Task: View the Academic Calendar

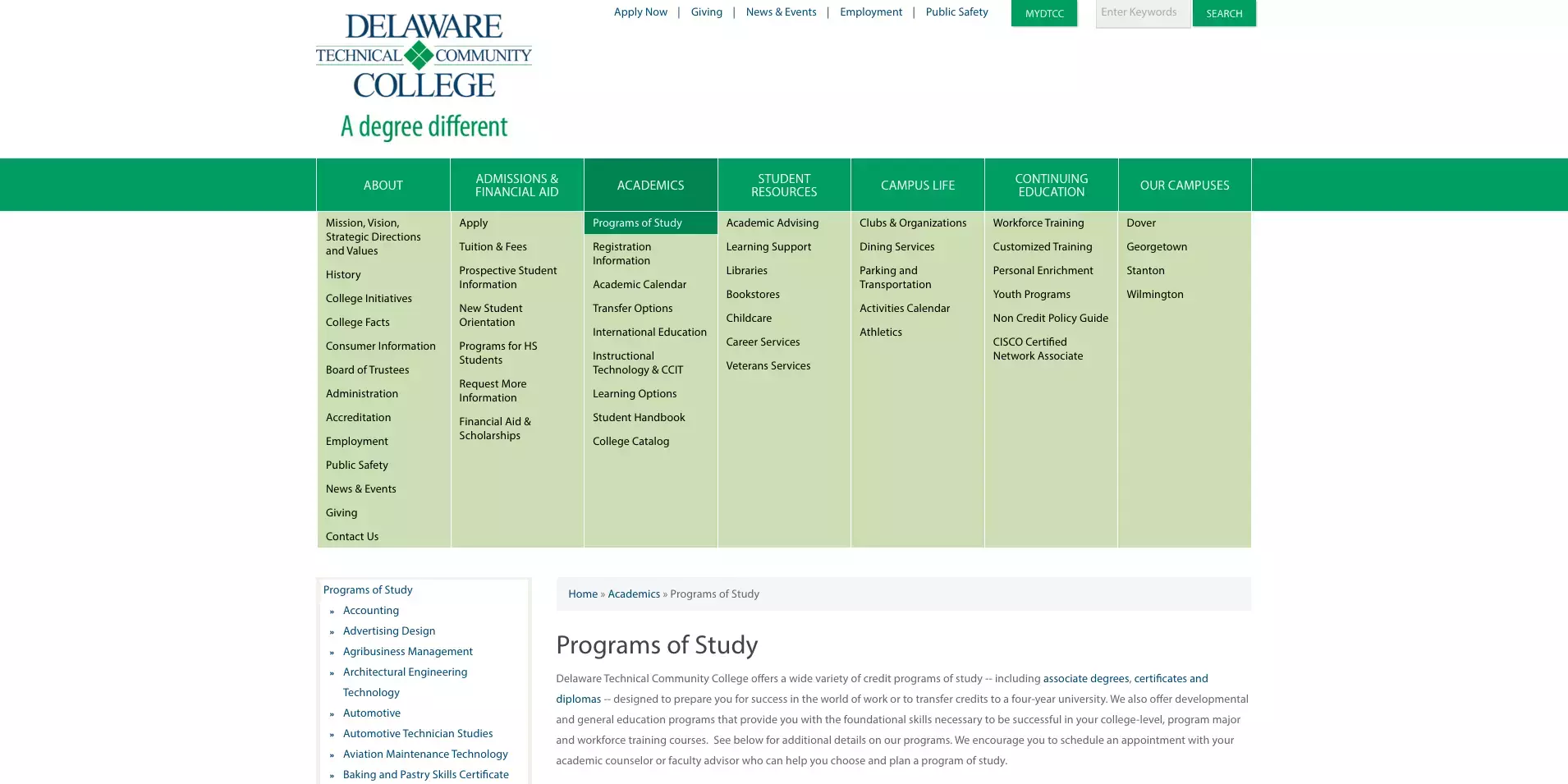Action: point(640,284)
